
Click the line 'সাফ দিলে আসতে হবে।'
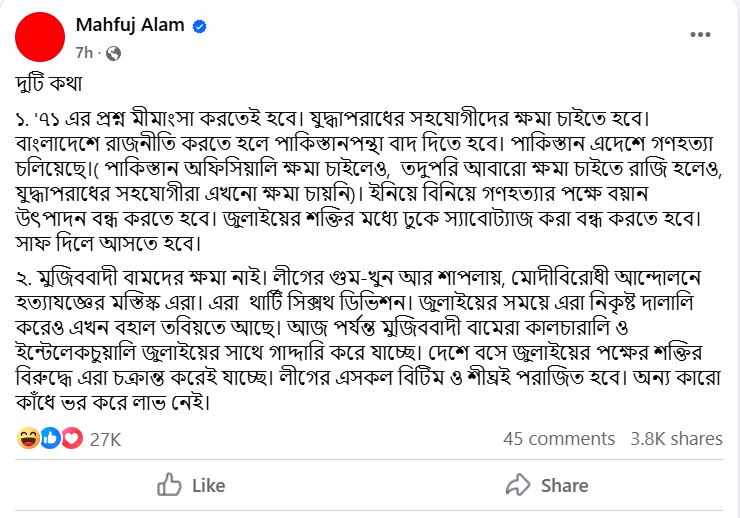pos(109,243)
